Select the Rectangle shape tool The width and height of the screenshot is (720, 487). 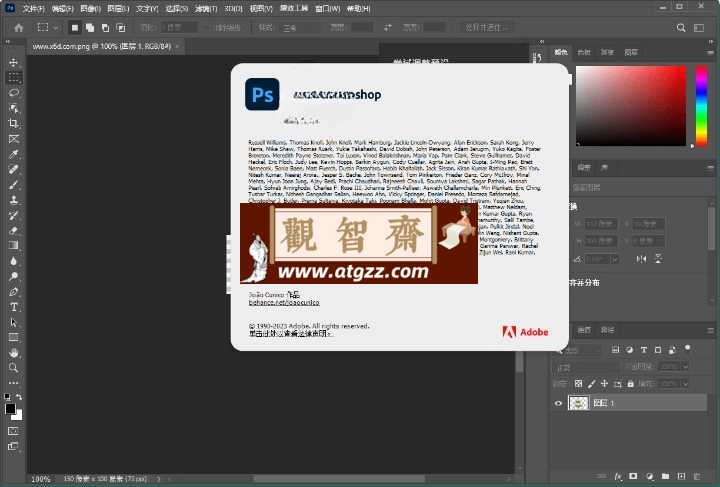pyautogui.click(x=13, y=337)
